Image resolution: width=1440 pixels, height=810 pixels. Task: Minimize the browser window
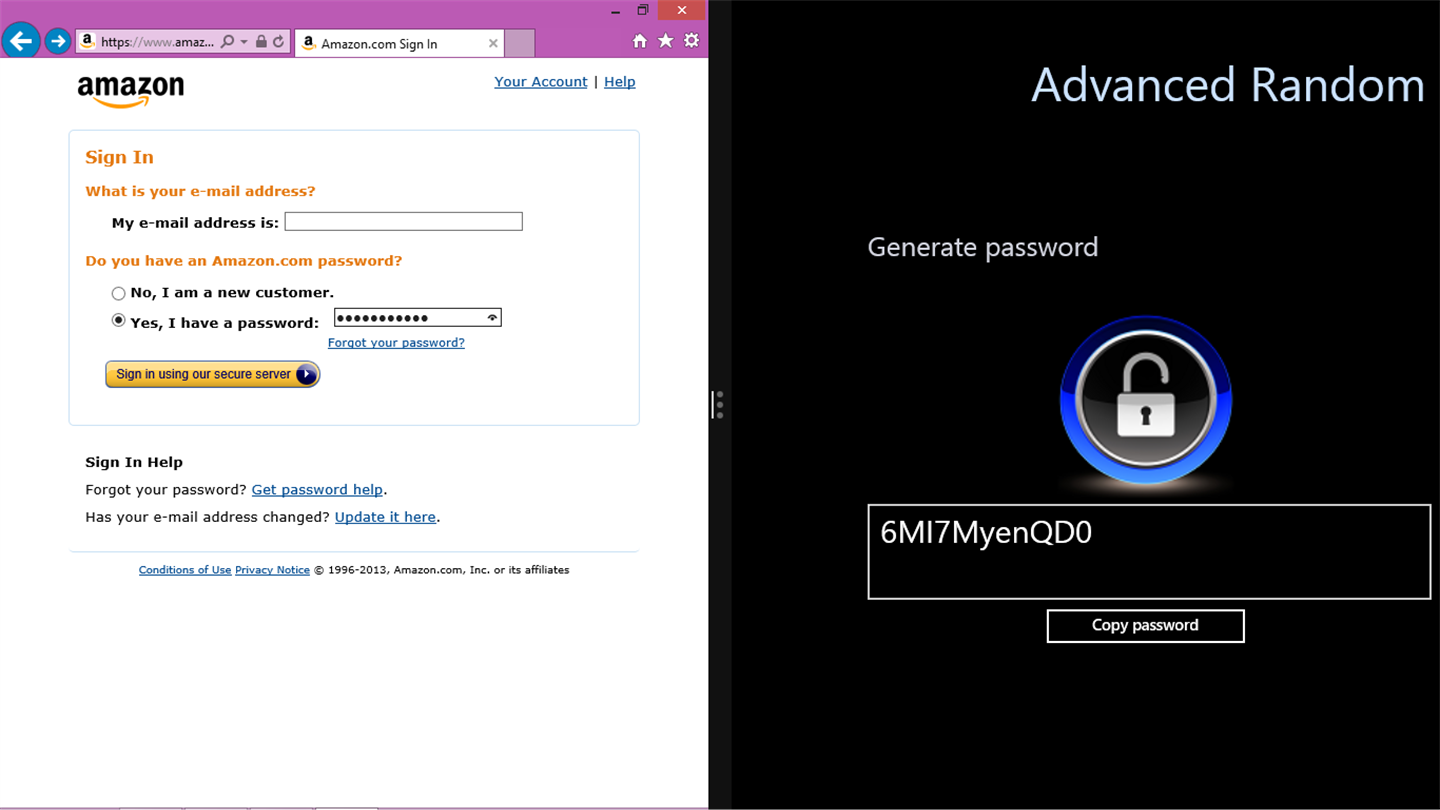coord(617,10)
